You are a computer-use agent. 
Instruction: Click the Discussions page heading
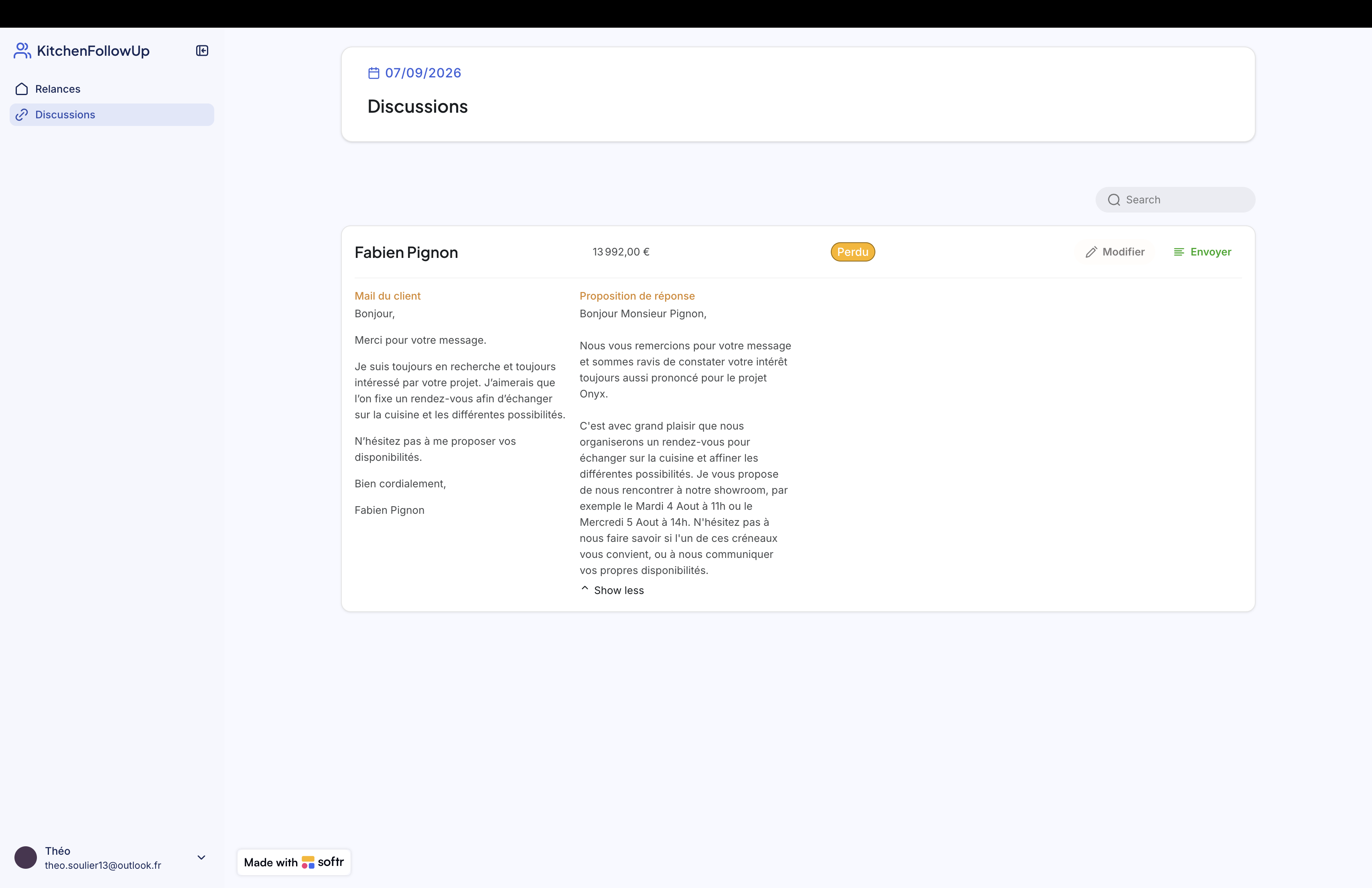(x=417, y=107)
